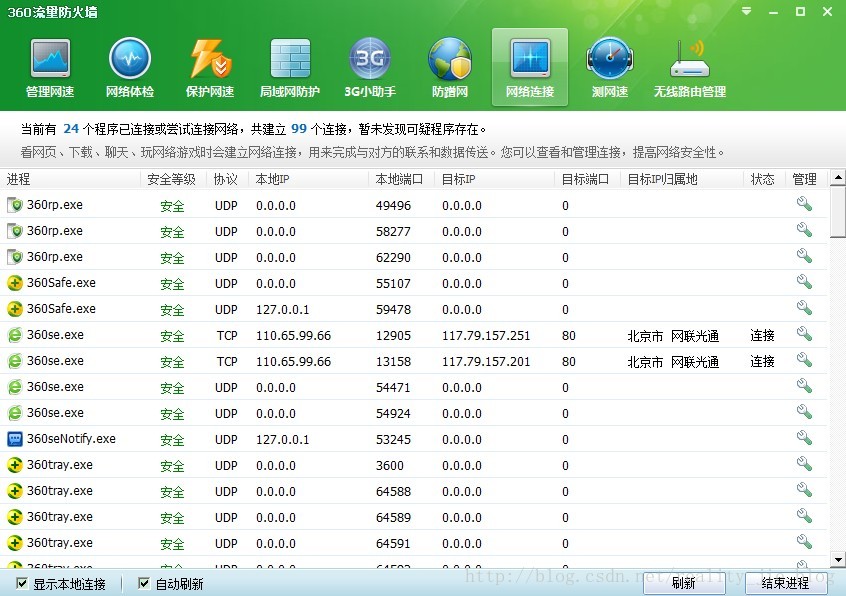Sort by 目标端口 column header
The height and width of the screenshot is (596, 846).
pos(586,179)
